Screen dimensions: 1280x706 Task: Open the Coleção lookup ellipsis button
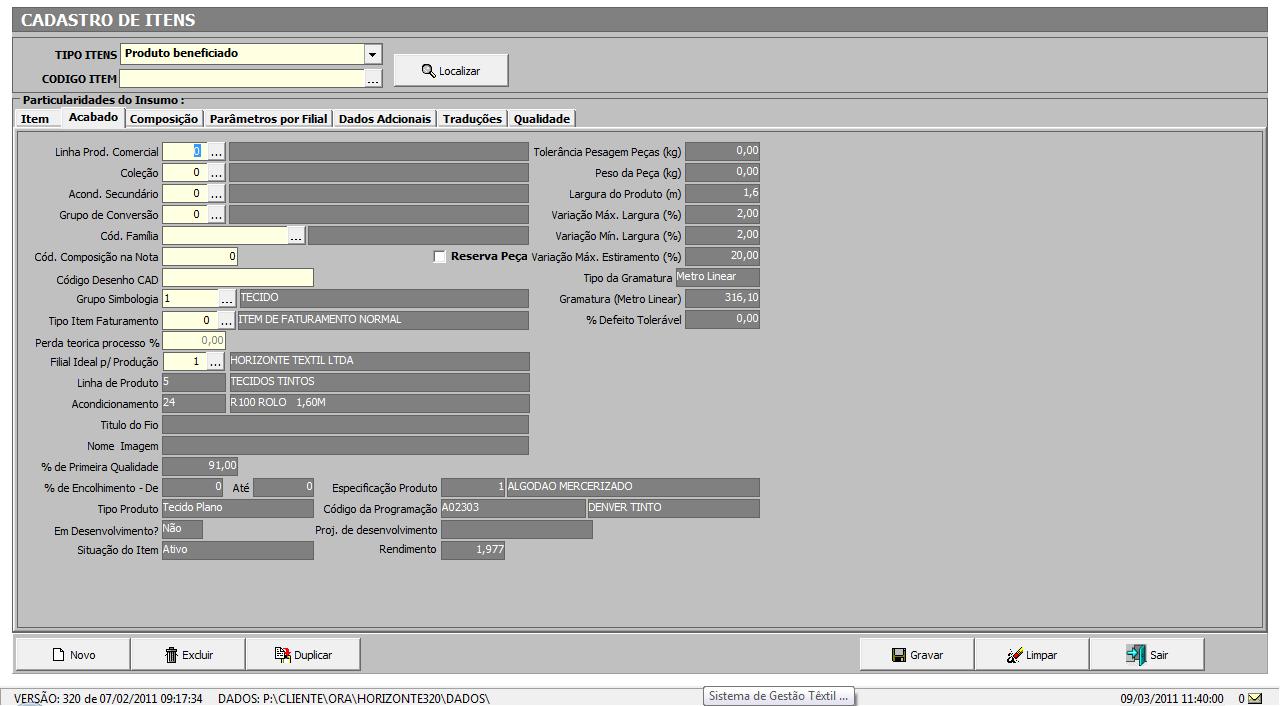pyautogui.click(x=216, y=173)
